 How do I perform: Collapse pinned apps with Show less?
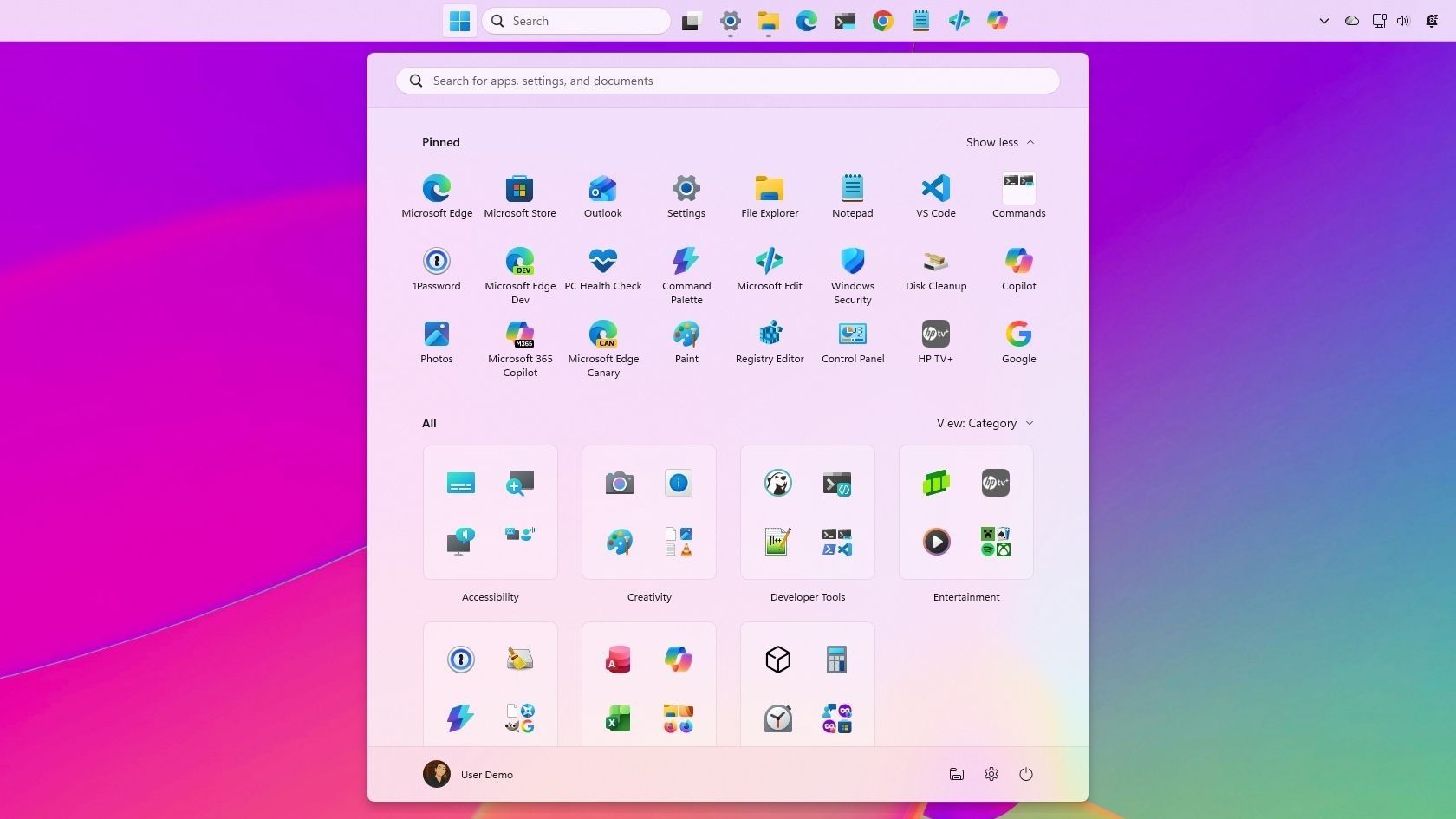(x=1000, y=142)
